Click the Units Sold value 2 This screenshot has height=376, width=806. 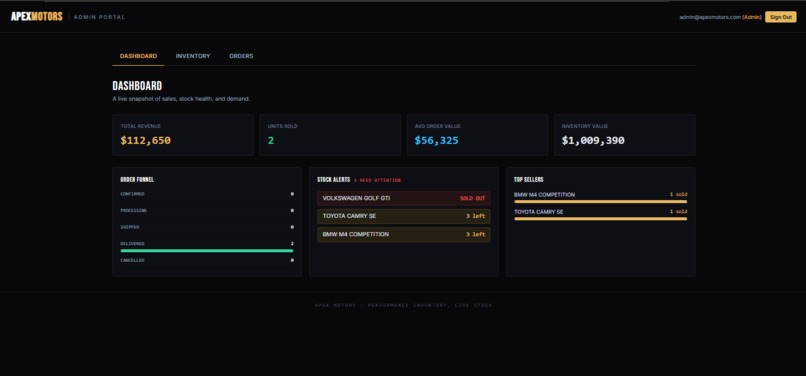(x=271, y=140)
